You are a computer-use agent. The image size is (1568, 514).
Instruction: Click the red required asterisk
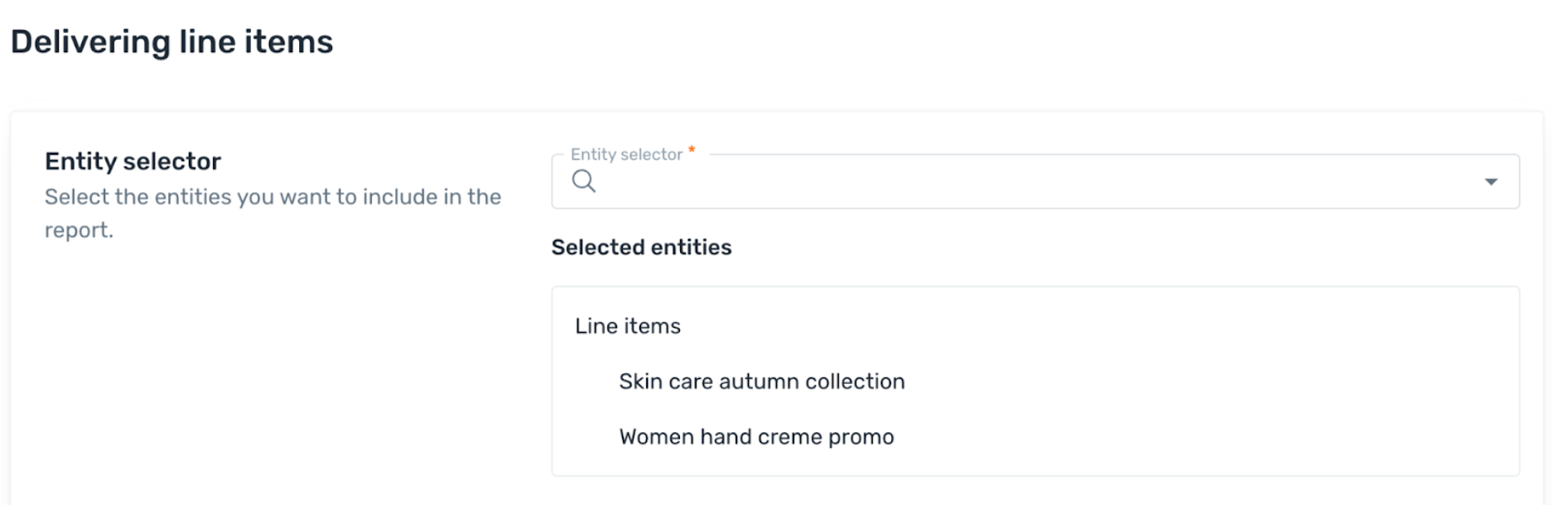pyautogui.click(x=692, y=151)
